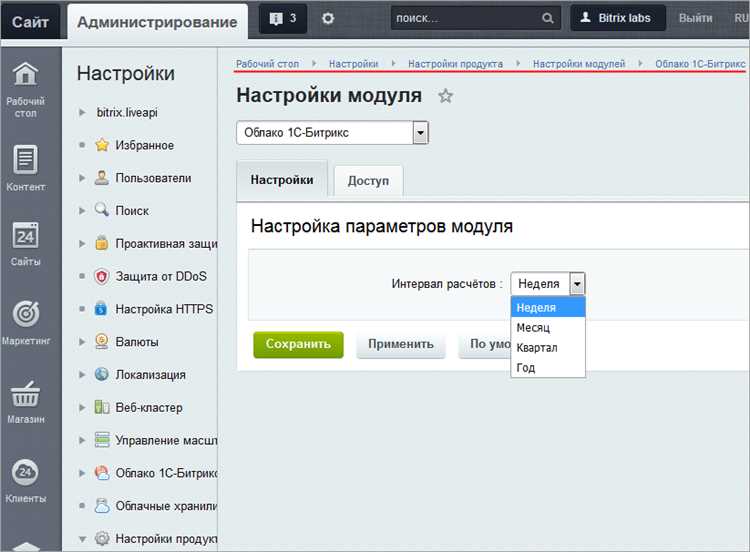This screenshot has width=750, height=552.
Task: Click the Настройки продукта gear icon
Action: (x=101, y=538)
